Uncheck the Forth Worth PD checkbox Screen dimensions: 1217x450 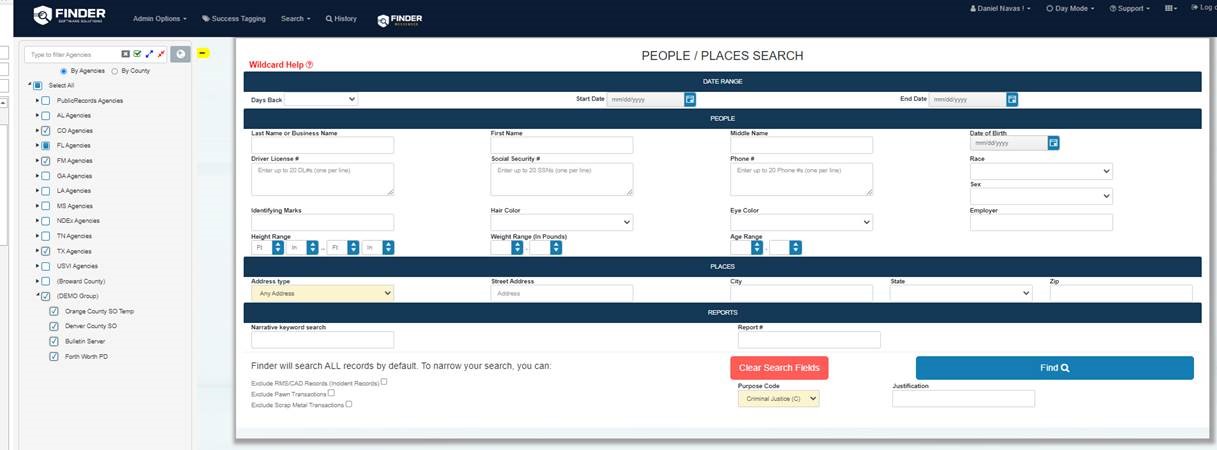54,356
